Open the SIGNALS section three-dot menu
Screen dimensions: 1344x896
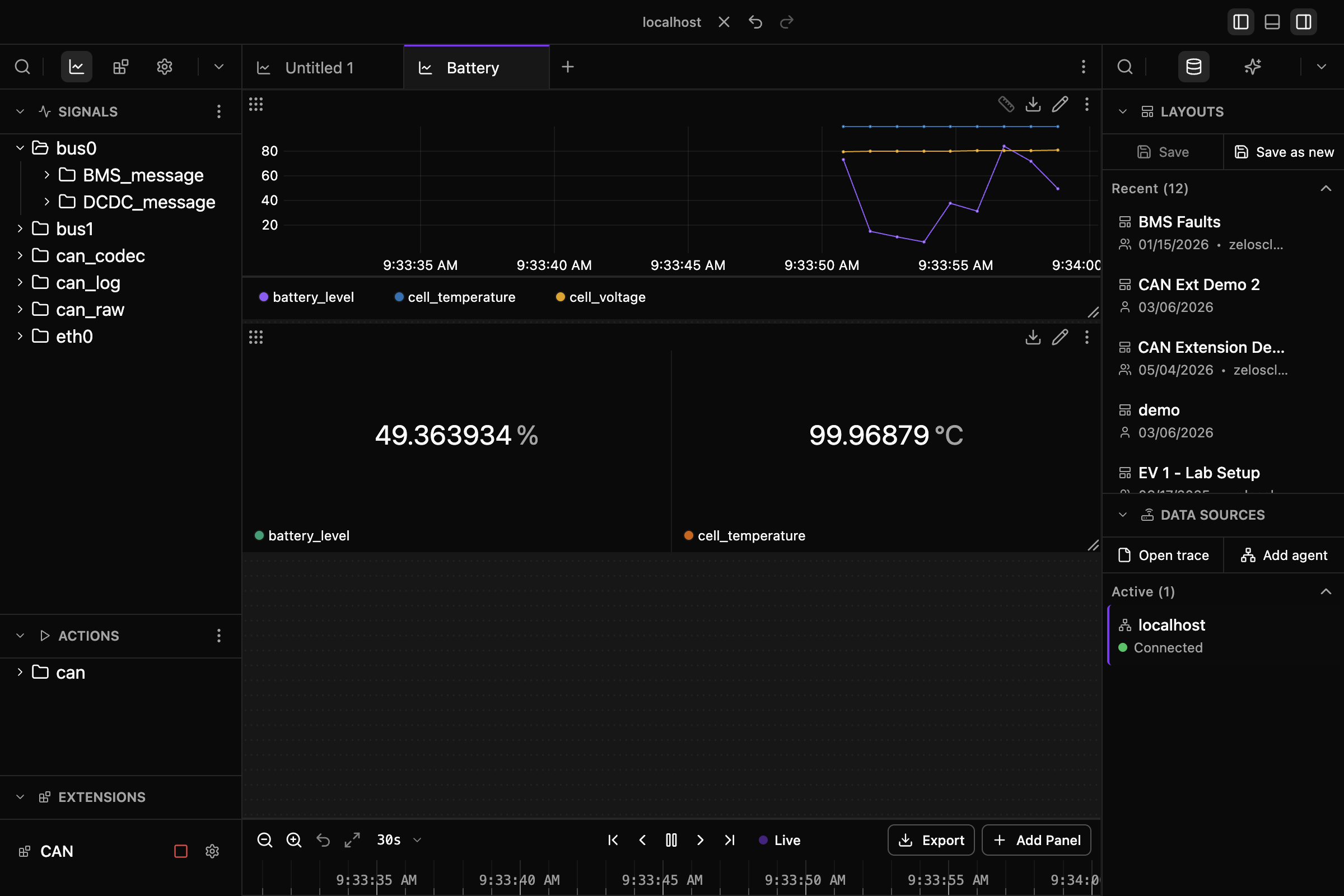pyautogui.click(x=219, y=111)
